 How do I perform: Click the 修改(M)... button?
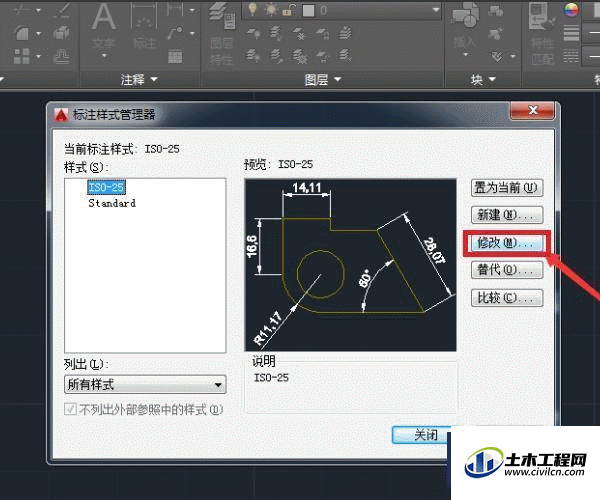click(x=507, y=243)
